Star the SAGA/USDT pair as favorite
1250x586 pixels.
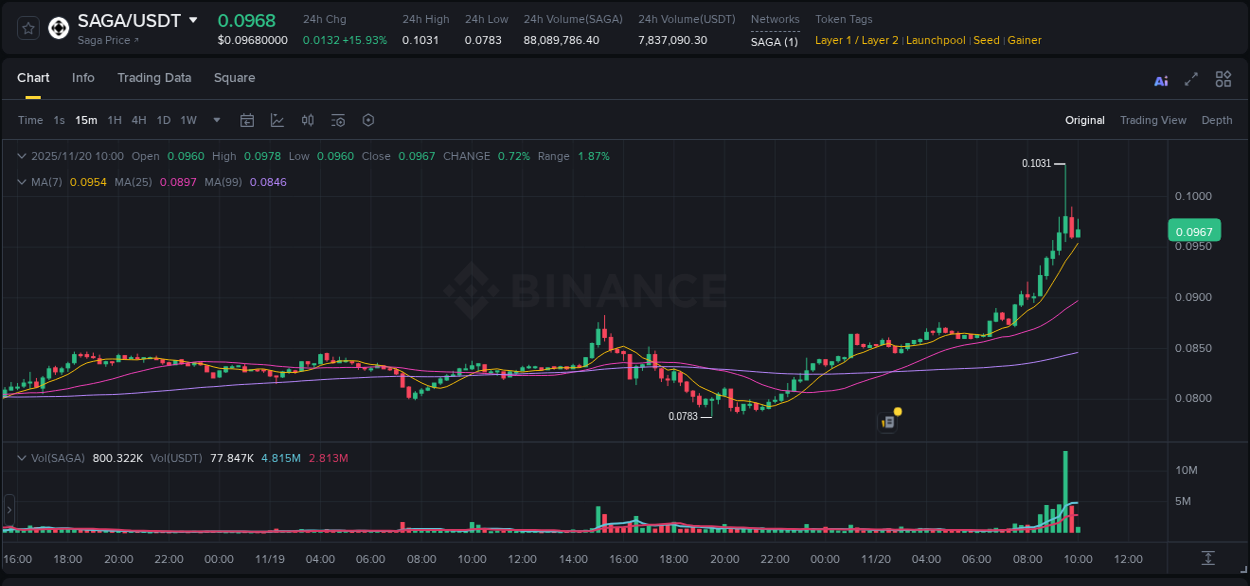[x=27, y=28]
